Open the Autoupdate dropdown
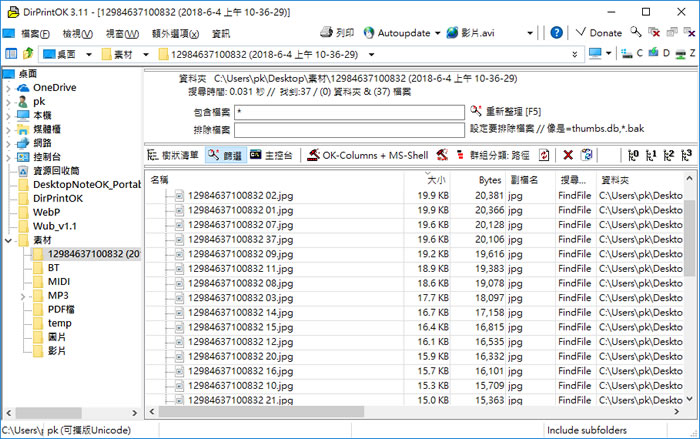The image size is (700, 439). [x=438, y=33]
